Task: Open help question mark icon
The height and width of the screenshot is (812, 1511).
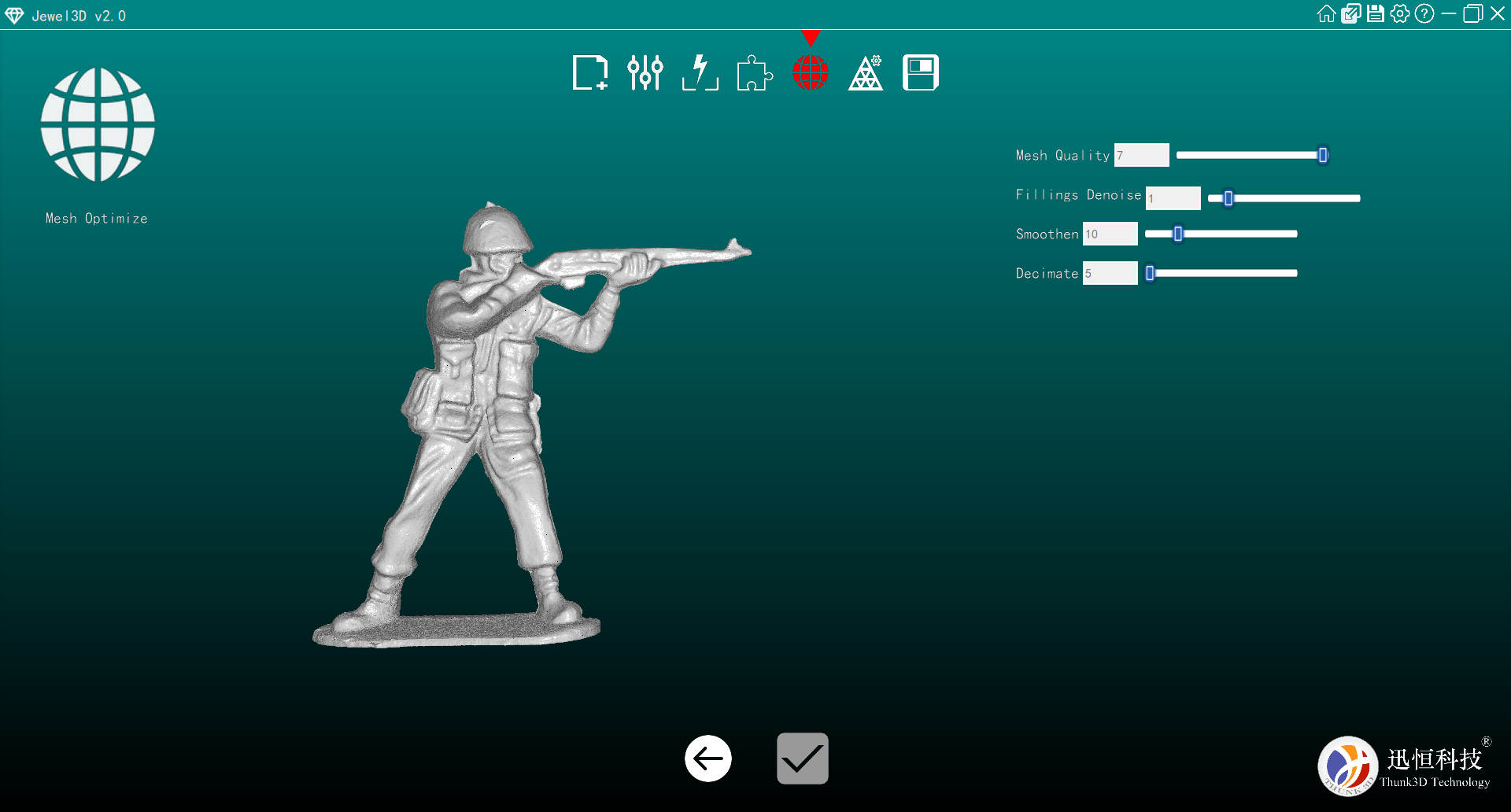Action: 1424,14
